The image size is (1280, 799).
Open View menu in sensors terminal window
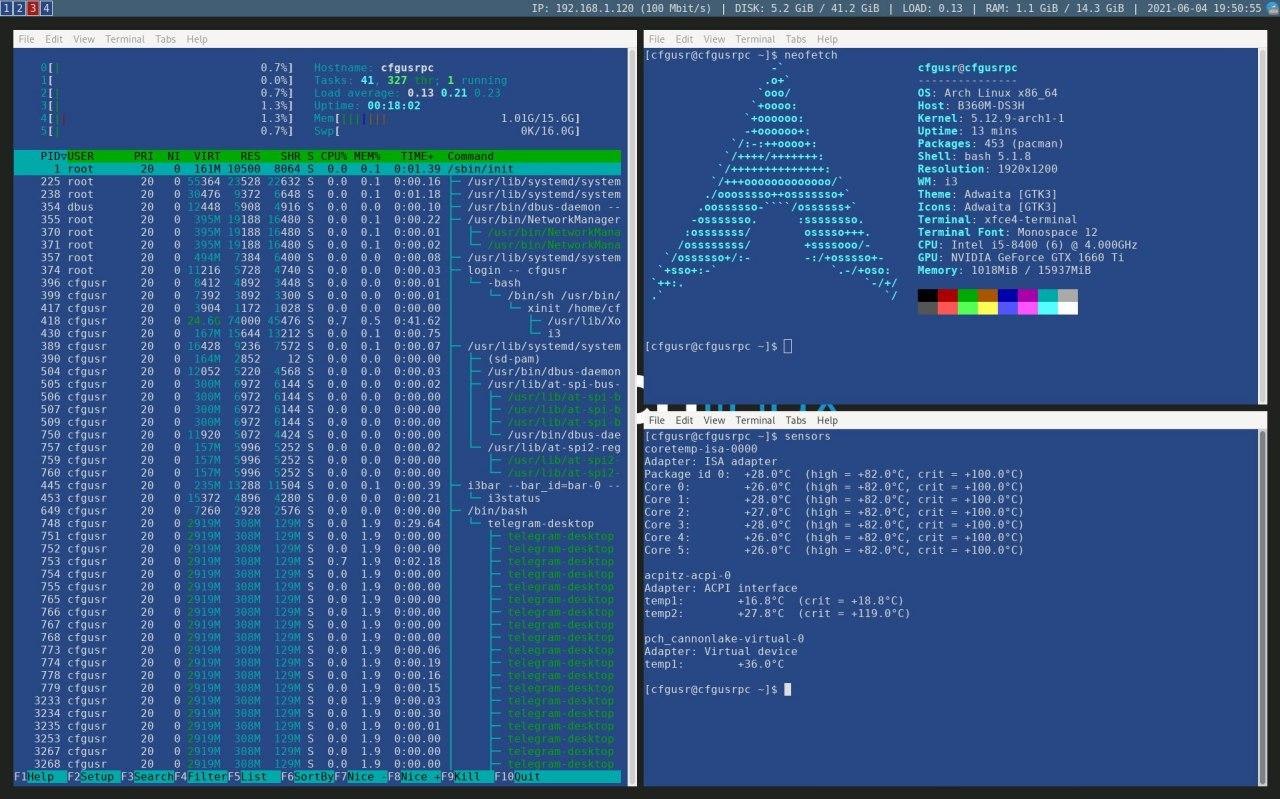715,421
